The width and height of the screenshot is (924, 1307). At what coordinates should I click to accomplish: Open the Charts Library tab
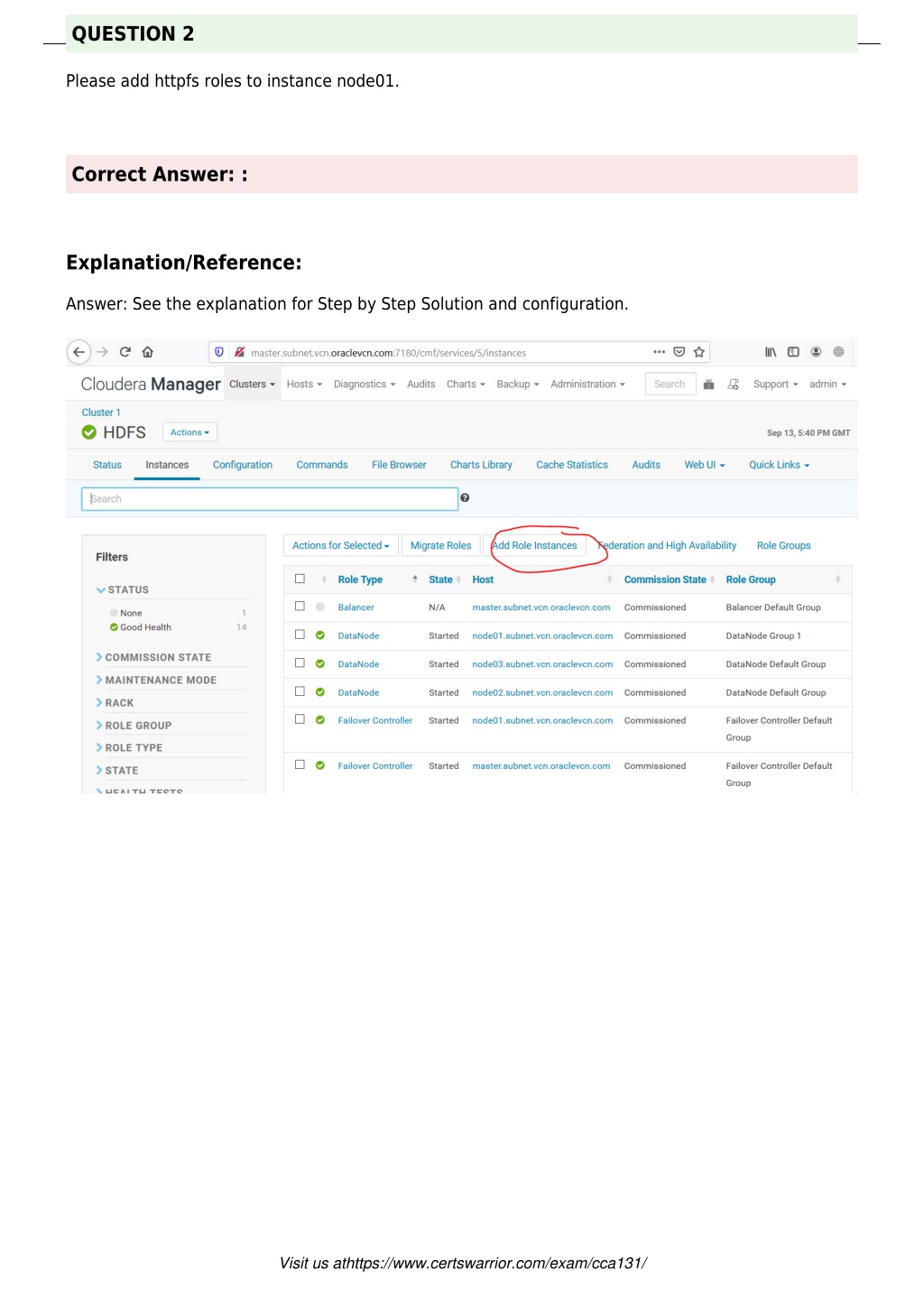point(481,465)
